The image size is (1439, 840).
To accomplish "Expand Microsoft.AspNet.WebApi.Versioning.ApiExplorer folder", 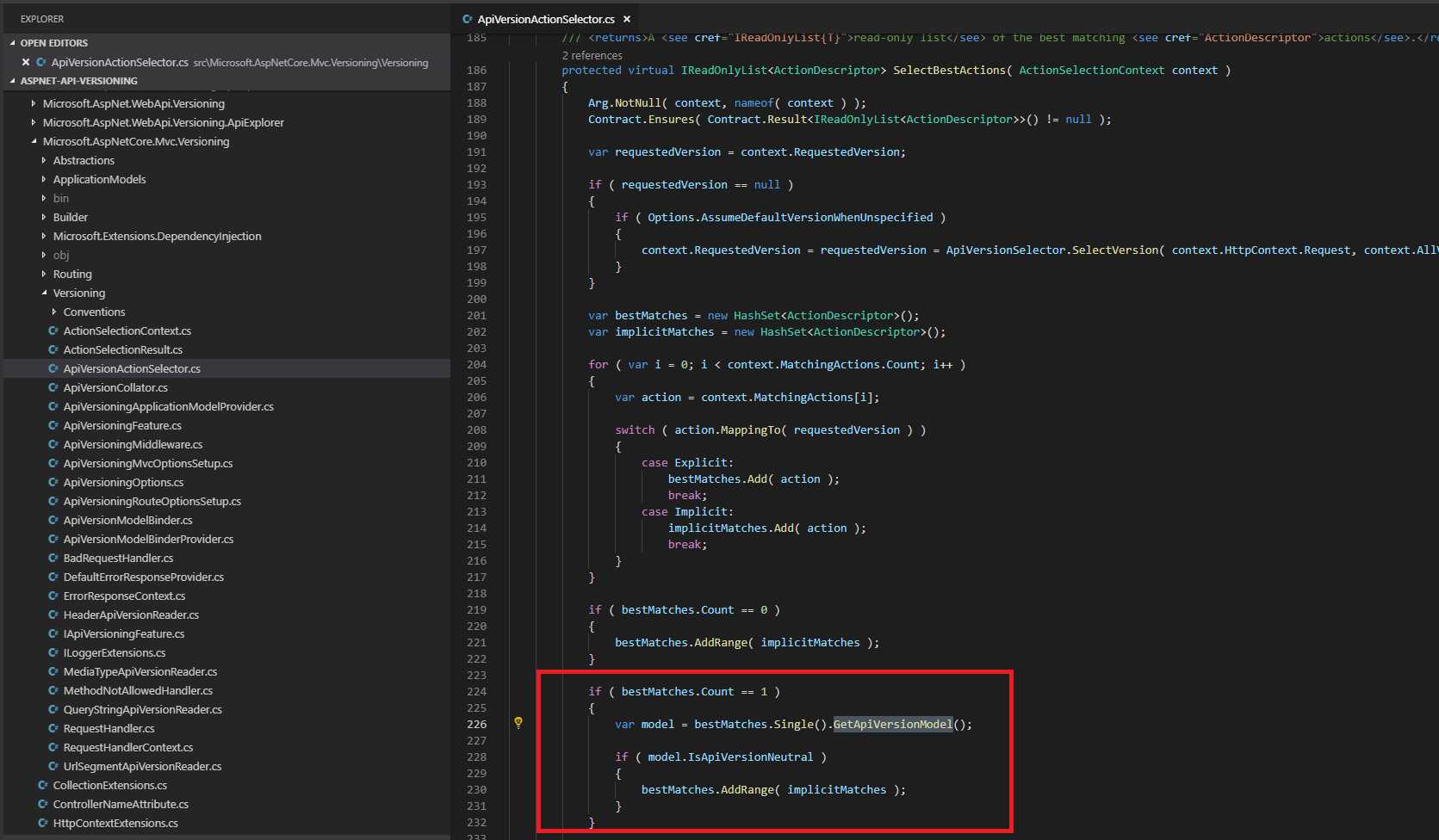I will (34, 122).
